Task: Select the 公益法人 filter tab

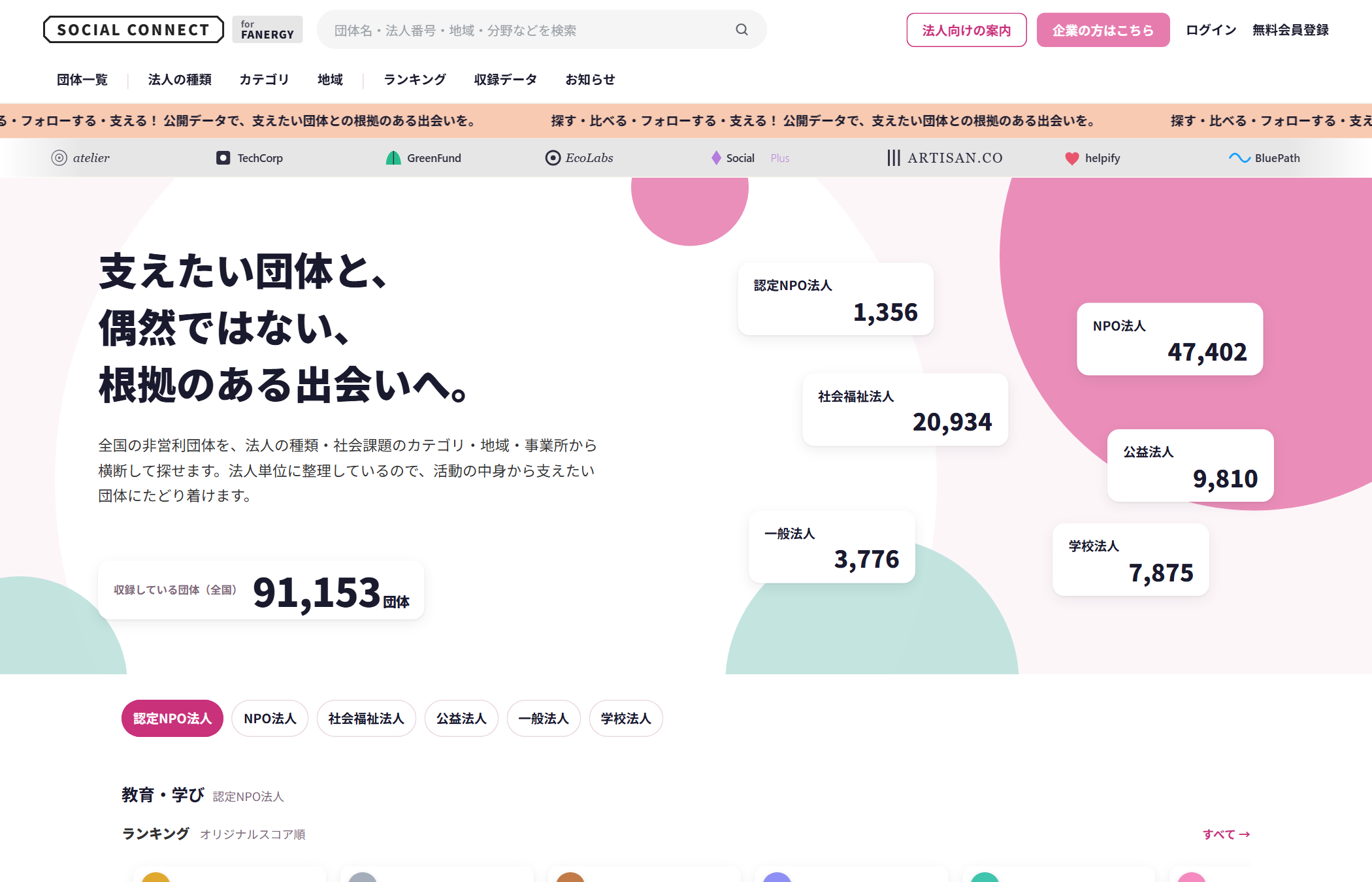Action: pos(461,719)
